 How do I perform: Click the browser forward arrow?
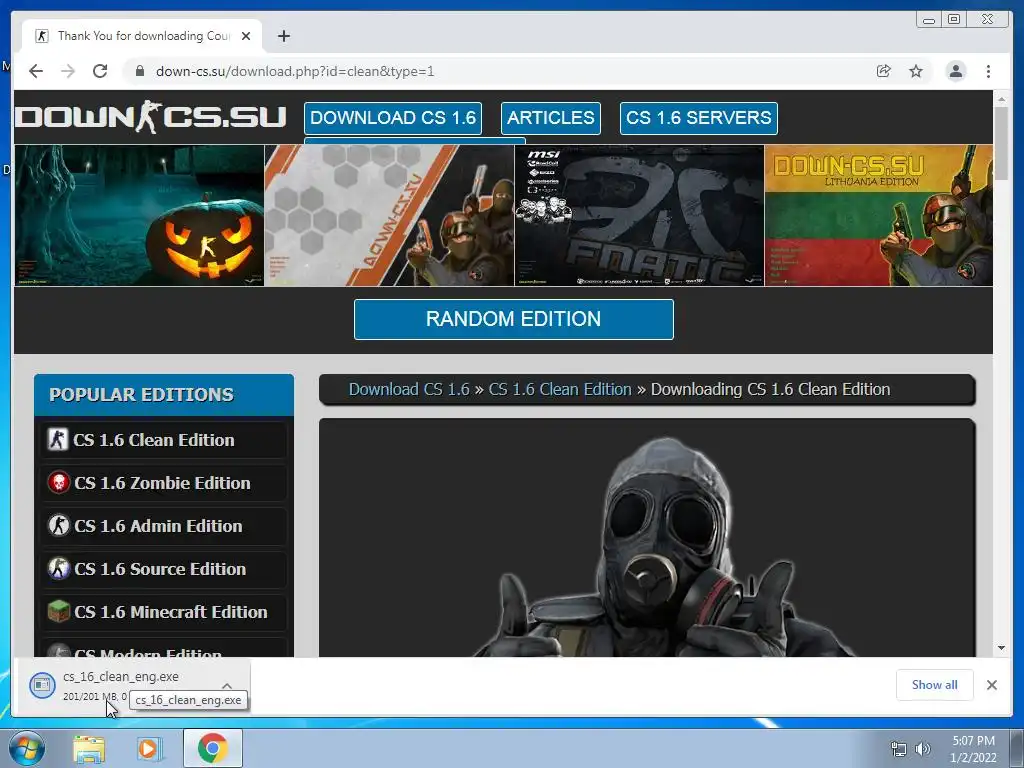68,71
